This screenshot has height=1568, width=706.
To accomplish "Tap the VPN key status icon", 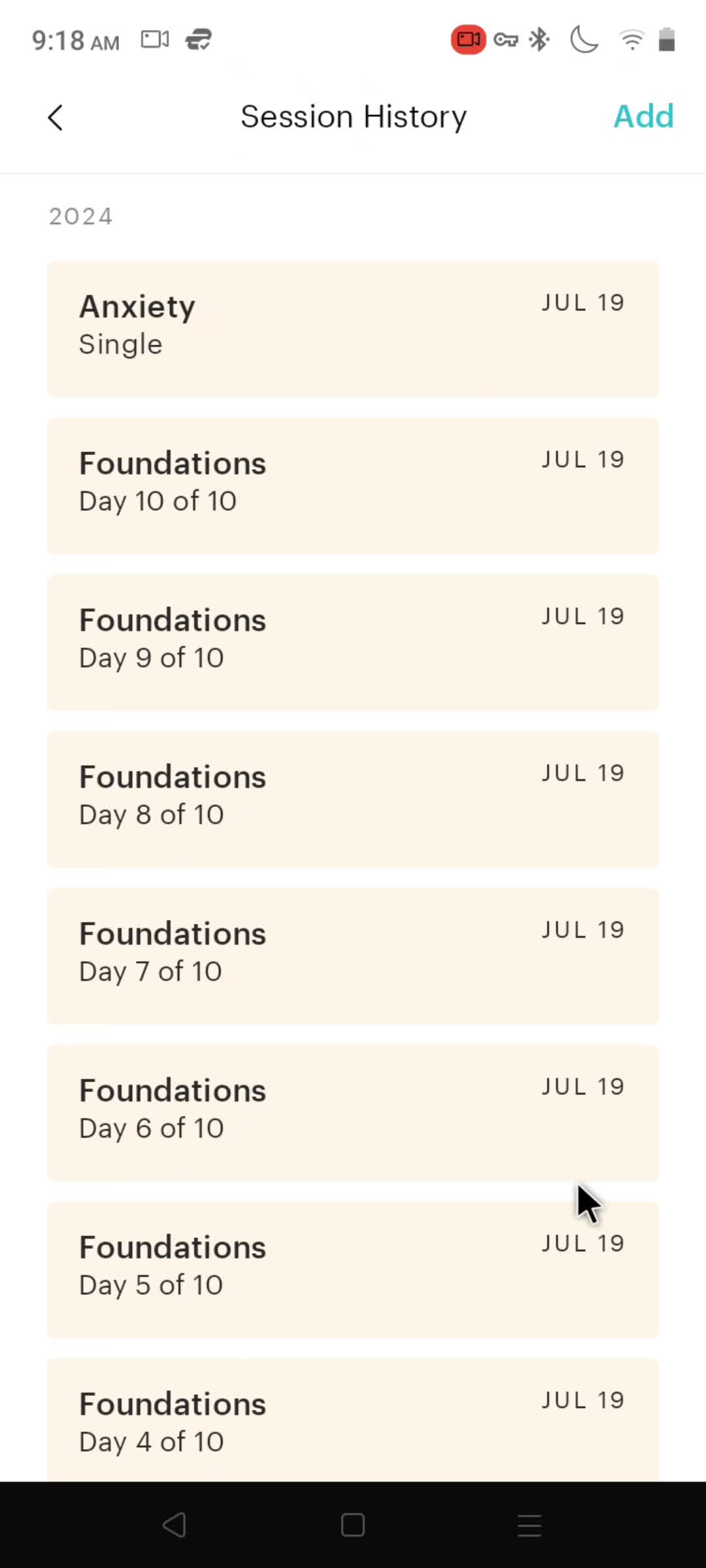I will 506,40.
